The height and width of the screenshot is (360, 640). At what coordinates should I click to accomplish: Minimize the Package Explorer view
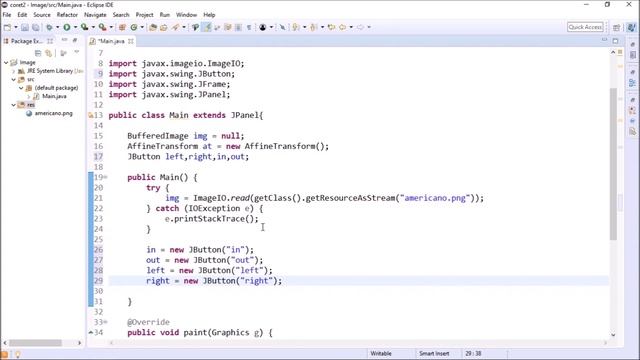[64, 40]
